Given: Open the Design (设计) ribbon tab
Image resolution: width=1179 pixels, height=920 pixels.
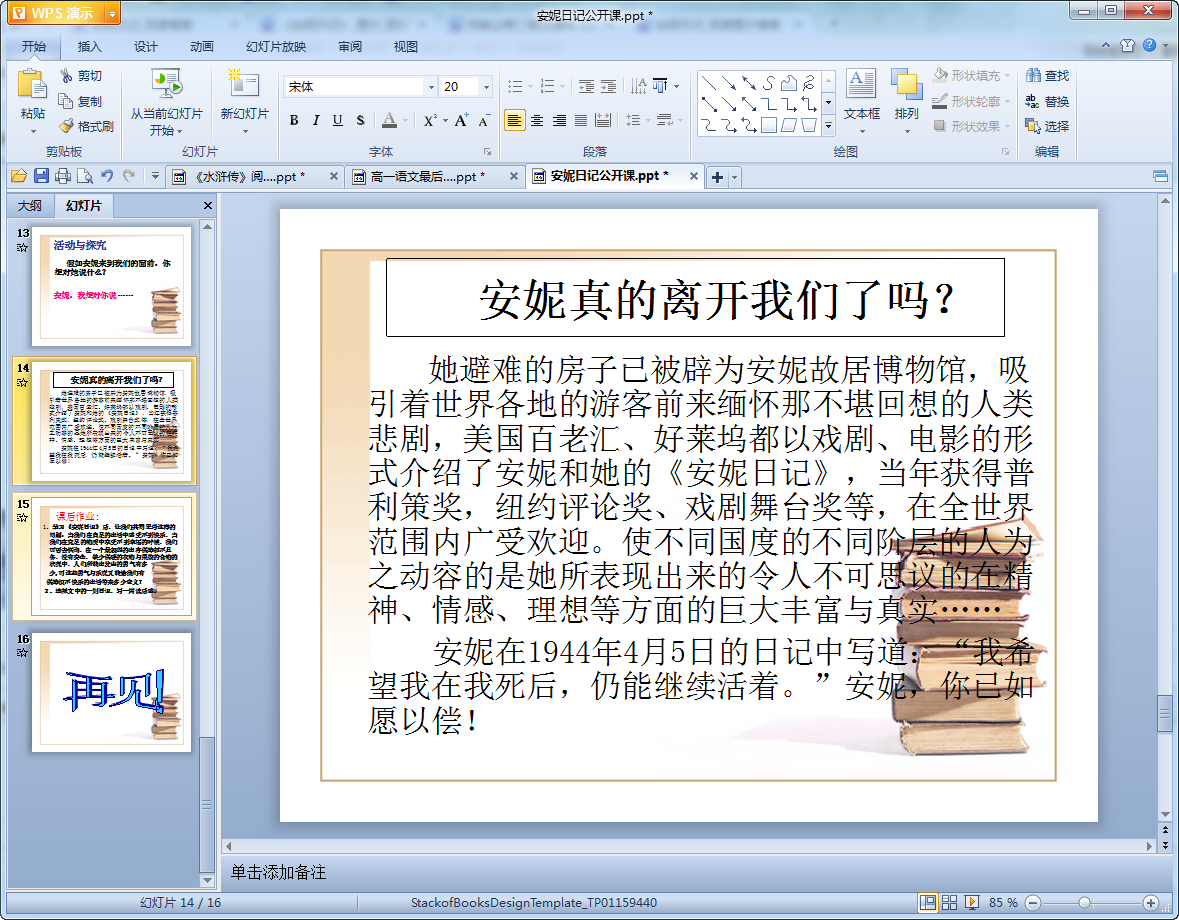Looking at the screenshot, I should click(145, 47).
